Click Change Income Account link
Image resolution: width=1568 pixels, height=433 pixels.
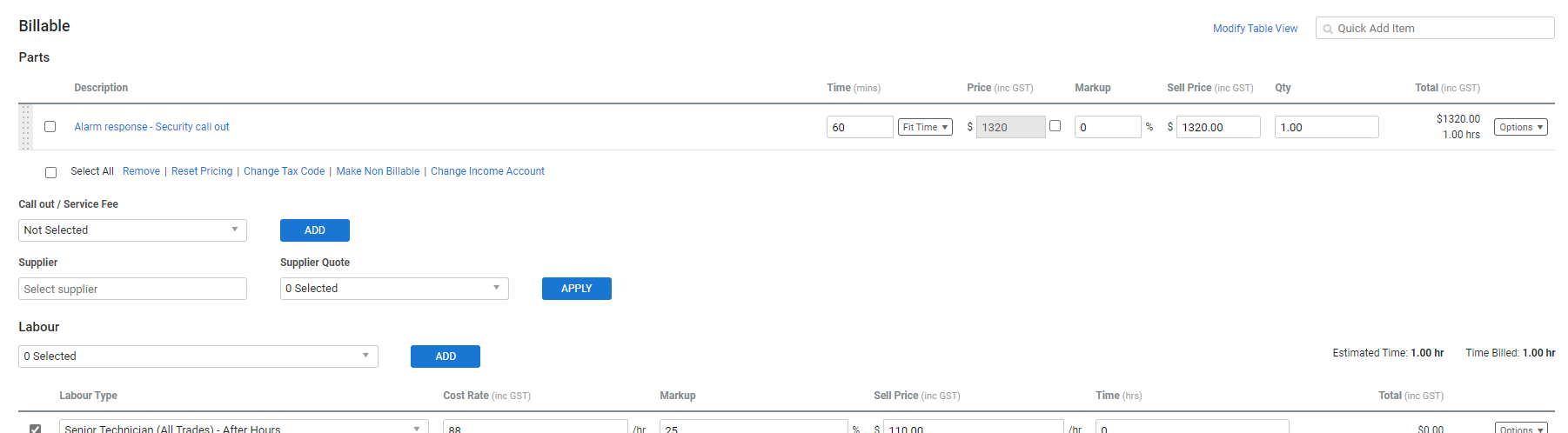[x=487, y=171]
